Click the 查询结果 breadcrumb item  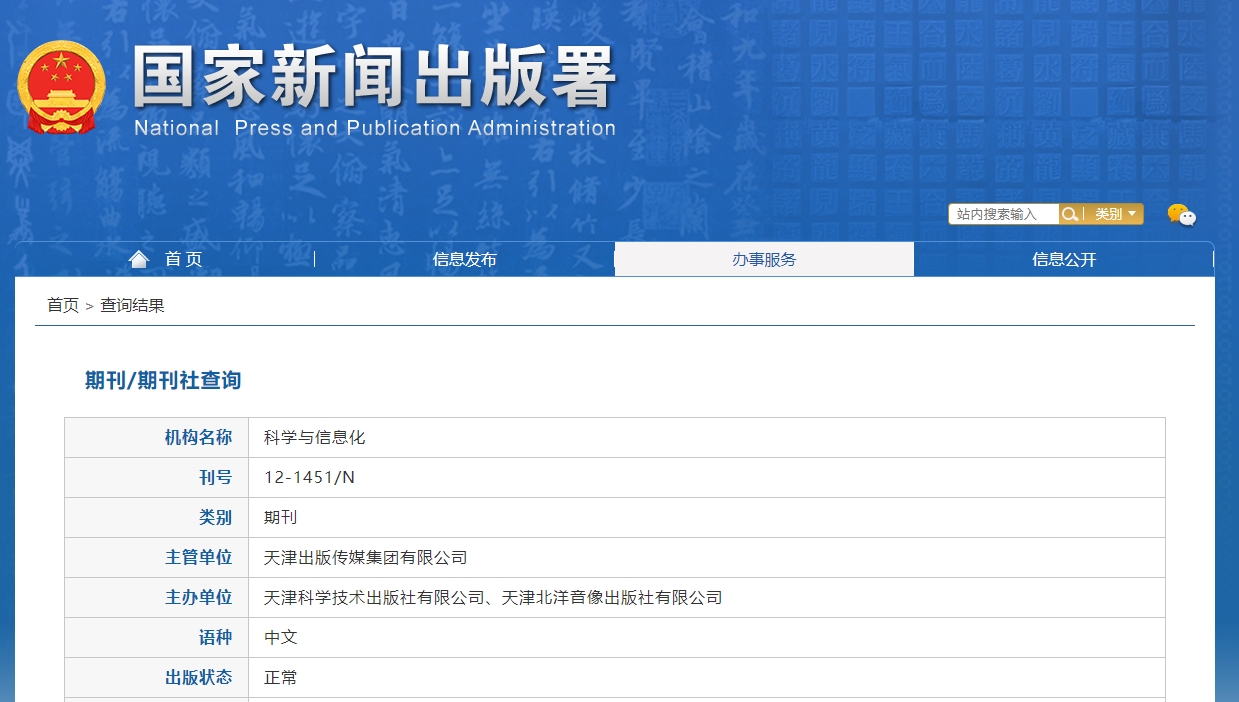(x=132, y=306)
